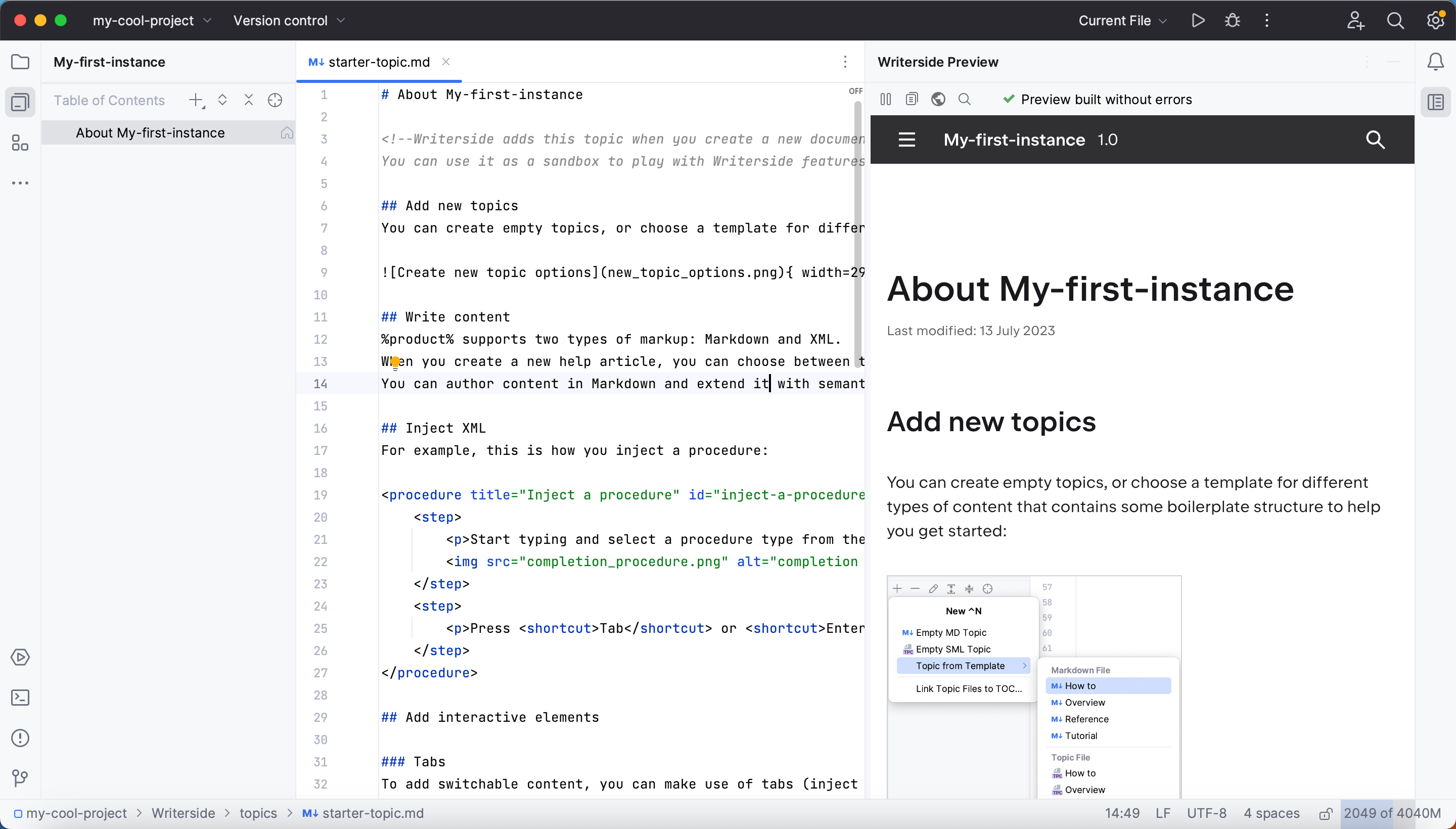The height and width of the screenshot is (829, 1456).
Task: Select About My-first-instance in Table of Contents
Action: [150, 132]
